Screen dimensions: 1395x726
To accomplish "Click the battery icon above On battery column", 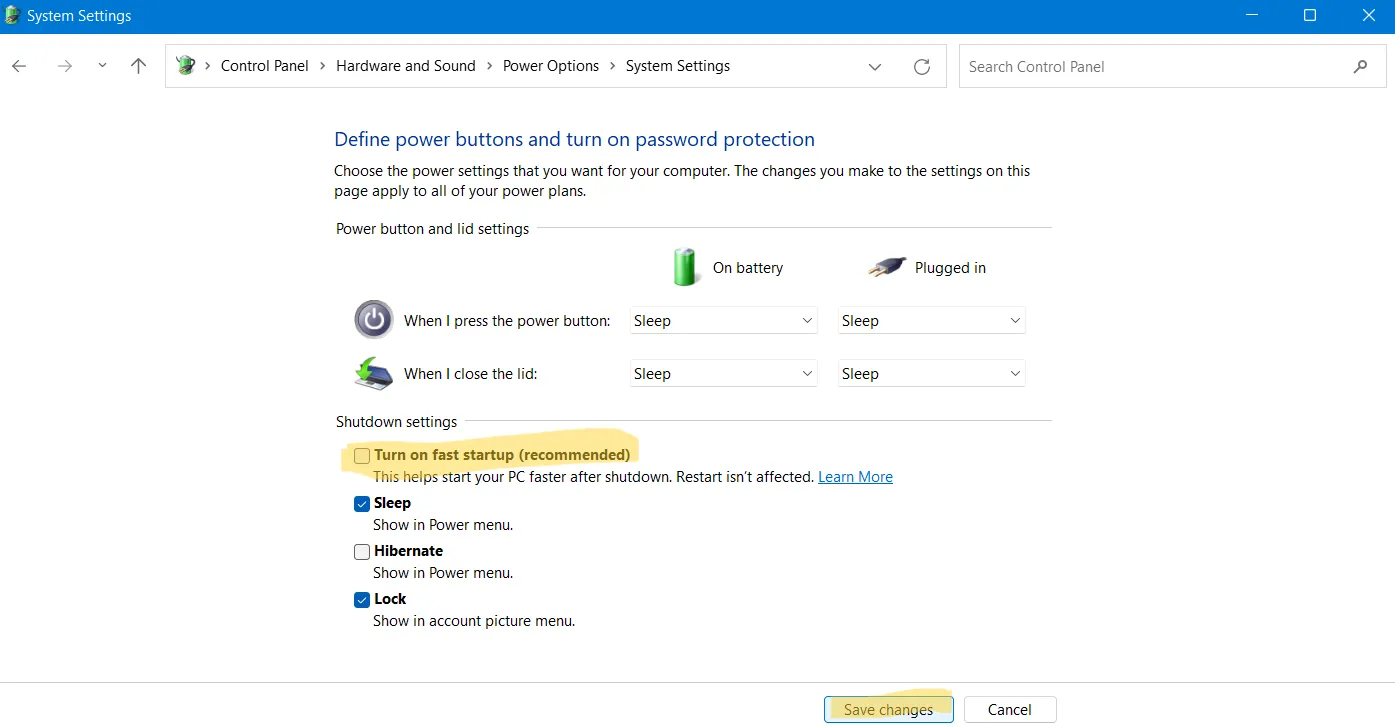I will tap(685, 266).
